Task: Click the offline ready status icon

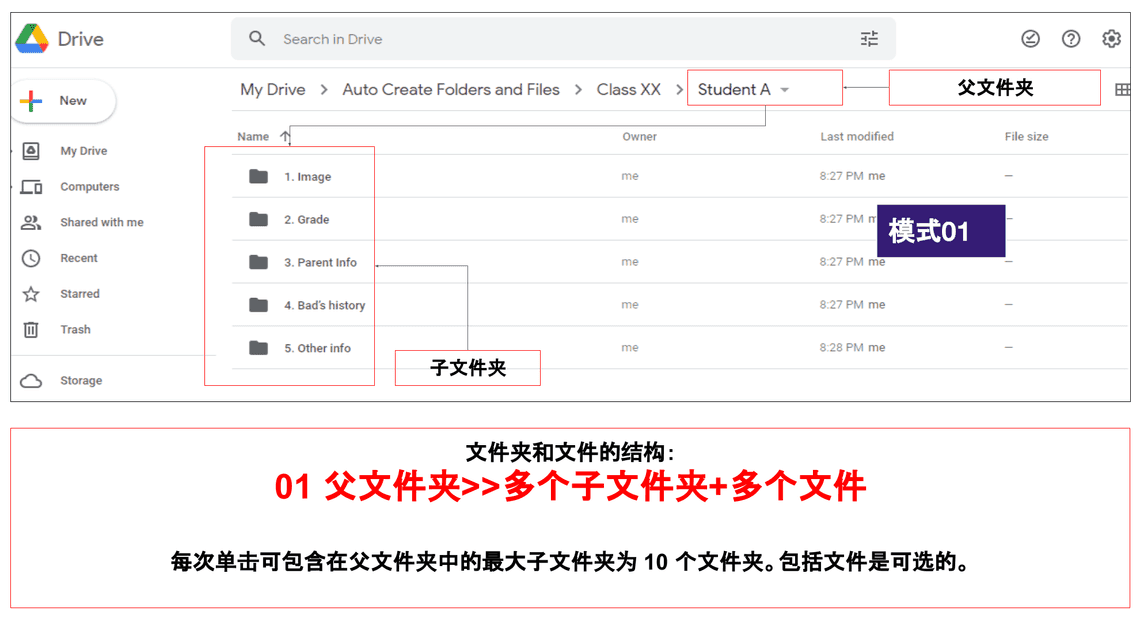Action: coord(1030,39)
